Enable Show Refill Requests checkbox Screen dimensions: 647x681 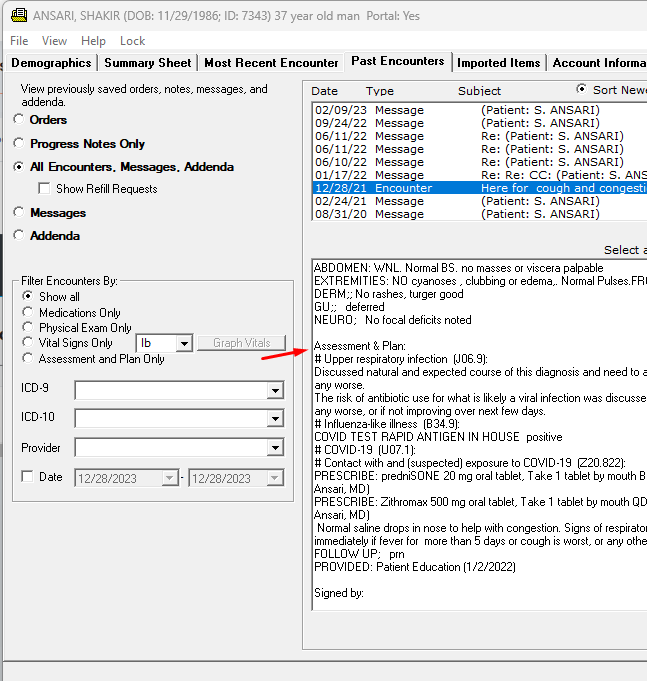(44, 189)
